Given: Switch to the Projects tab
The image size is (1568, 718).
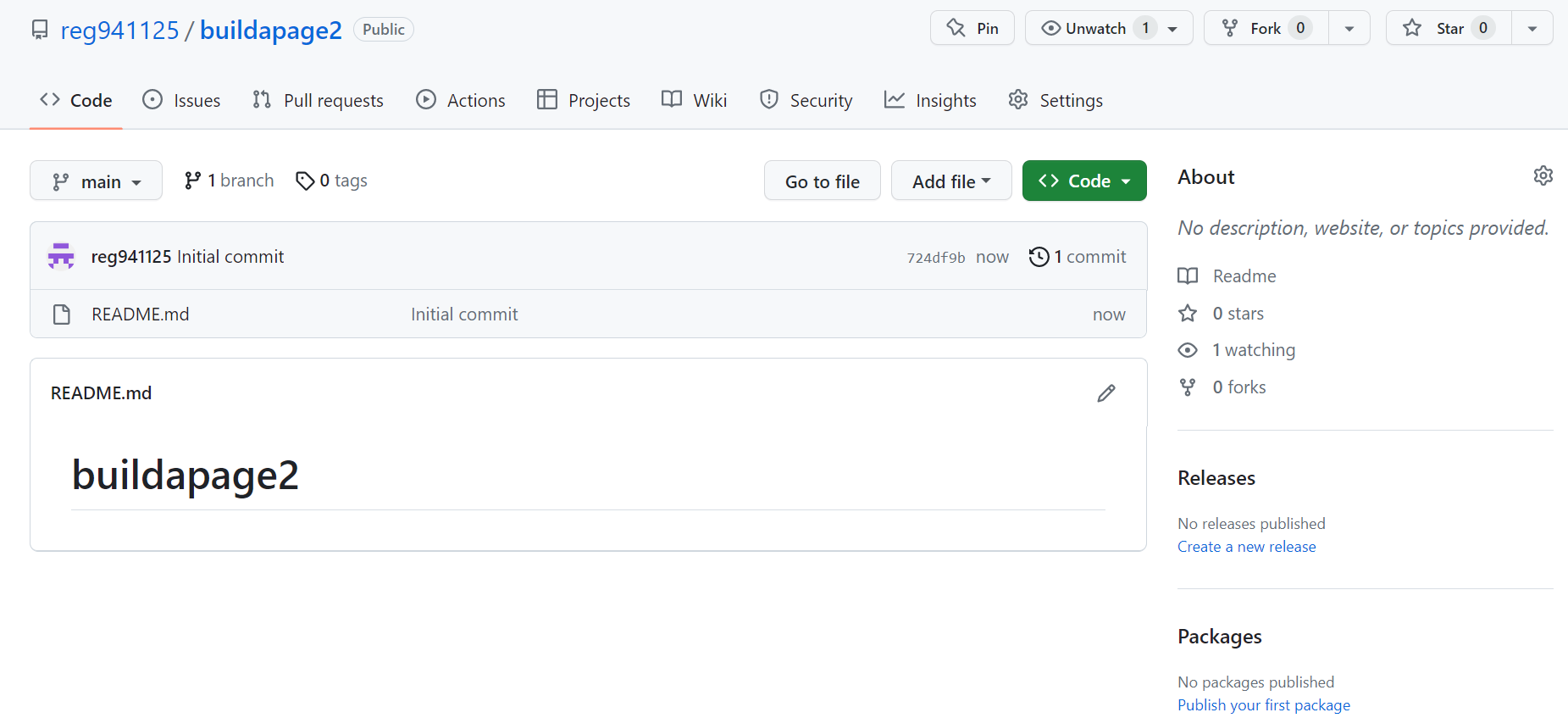Looking at the screenshot, I should pyautogui.click(x=584, y=100).
